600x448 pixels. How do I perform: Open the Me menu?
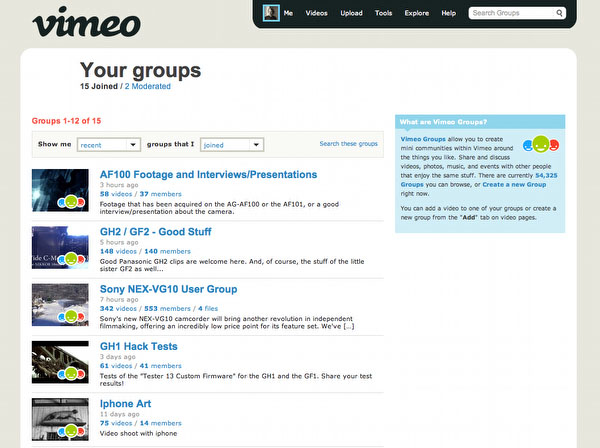click(x=288, y=13)
